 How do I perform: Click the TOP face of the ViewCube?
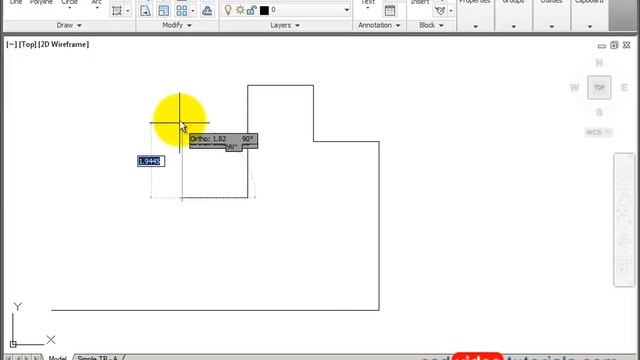click(x=599, y=87)
